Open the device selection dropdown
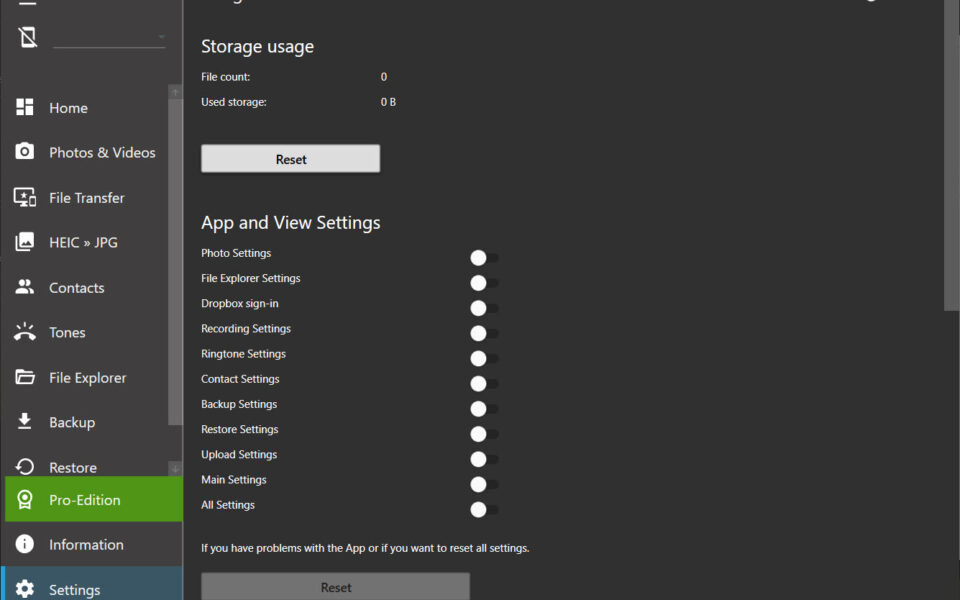960x600 pixels. 109,38
